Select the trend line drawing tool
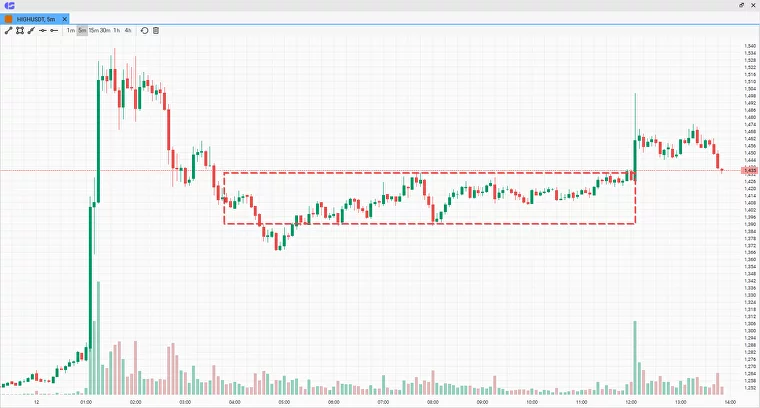 coord(8,31)
